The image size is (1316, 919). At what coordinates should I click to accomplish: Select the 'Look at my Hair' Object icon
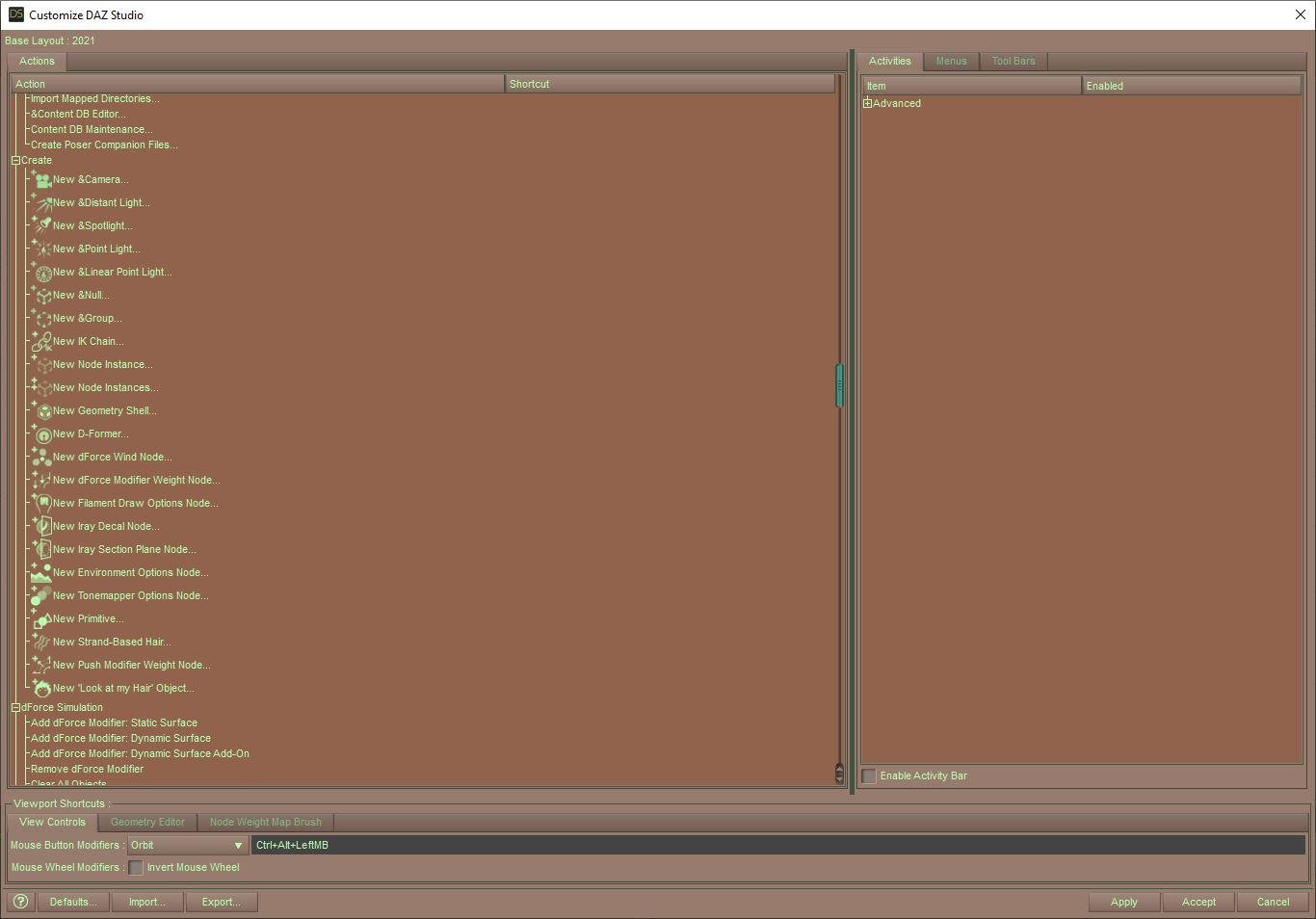41,688
